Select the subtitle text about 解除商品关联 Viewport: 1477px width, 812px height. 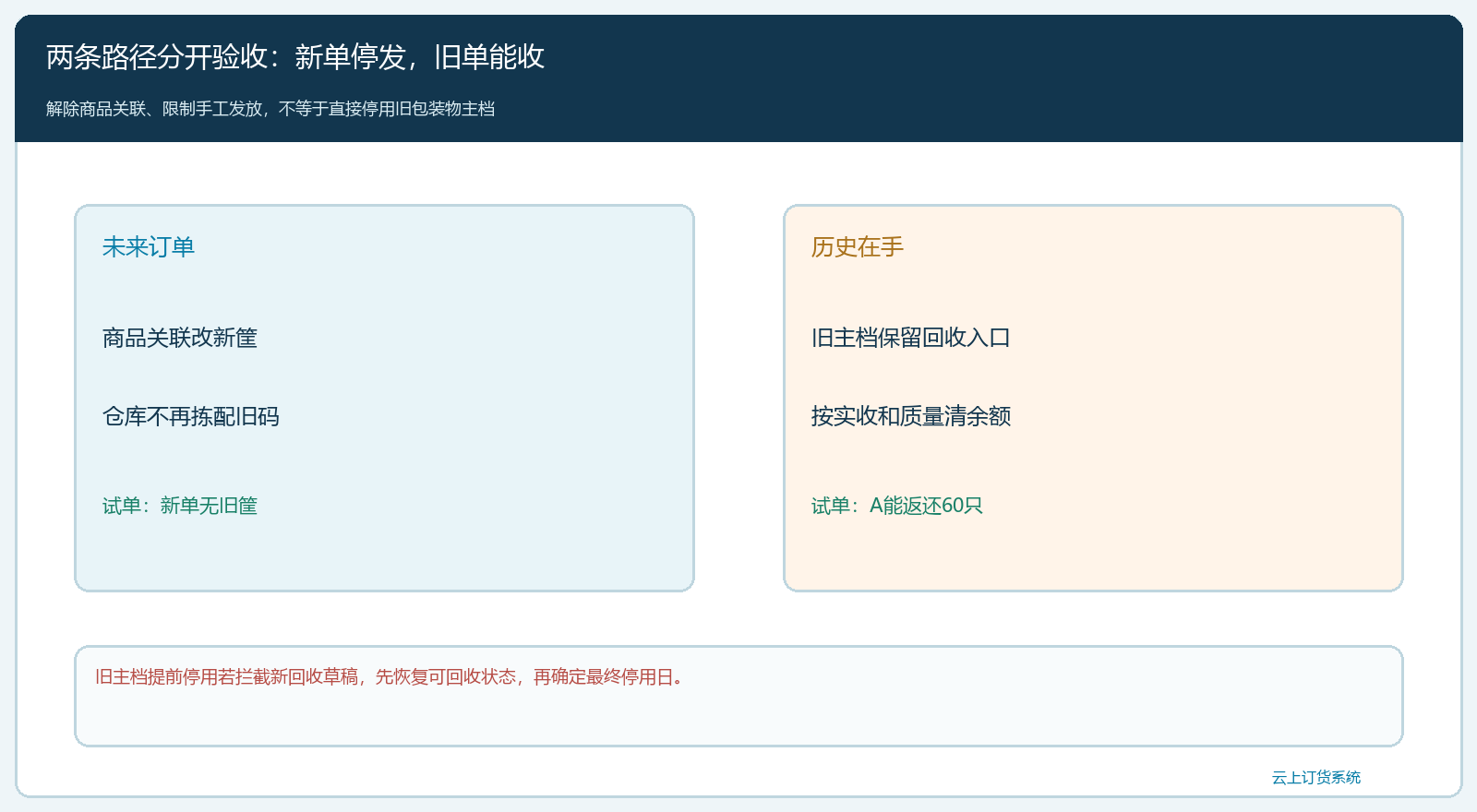click(x=270, y=109)
